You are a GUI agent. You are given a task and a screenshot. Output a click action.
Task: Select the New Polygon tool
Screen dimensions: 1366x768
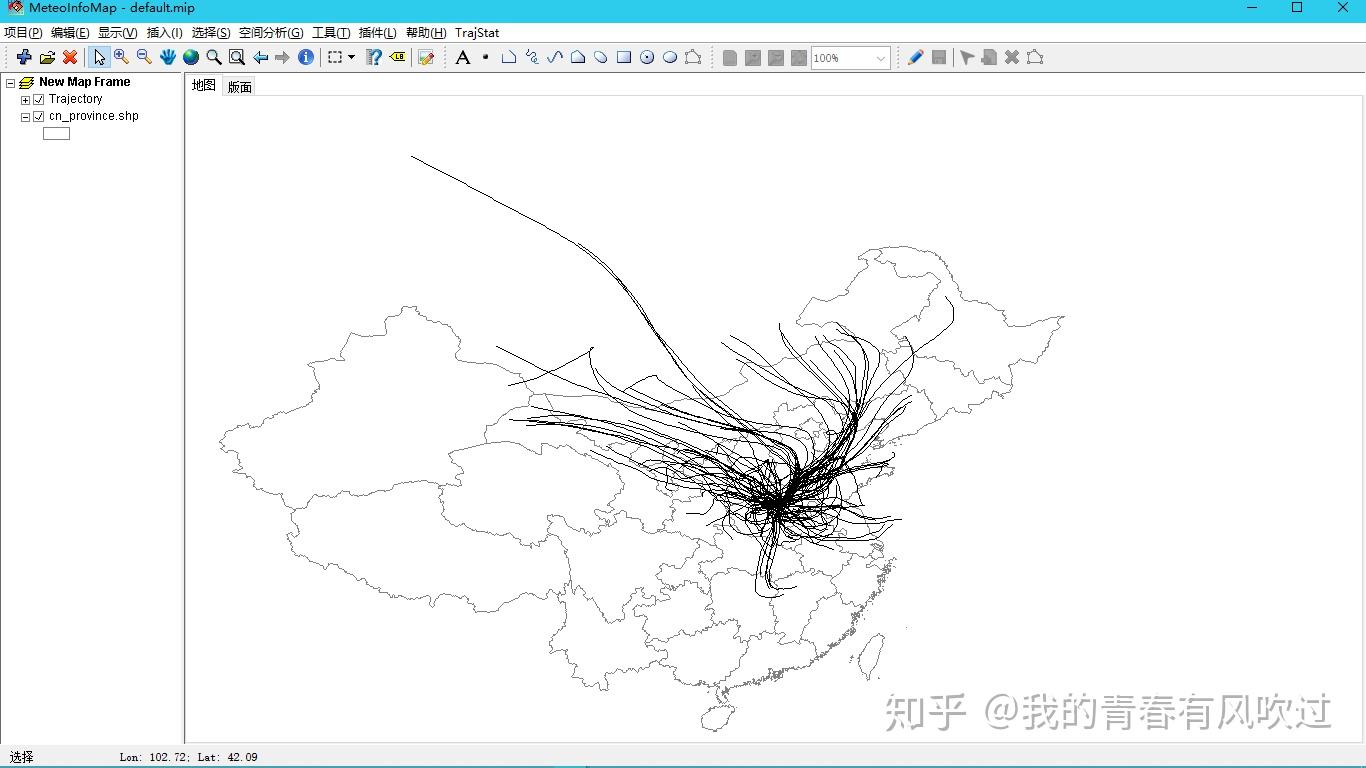point(577,58)
